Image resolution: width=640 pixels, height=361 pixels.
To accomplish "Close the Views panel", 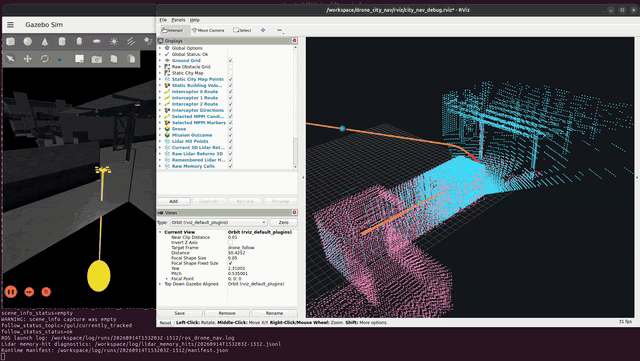I will 294,213.
